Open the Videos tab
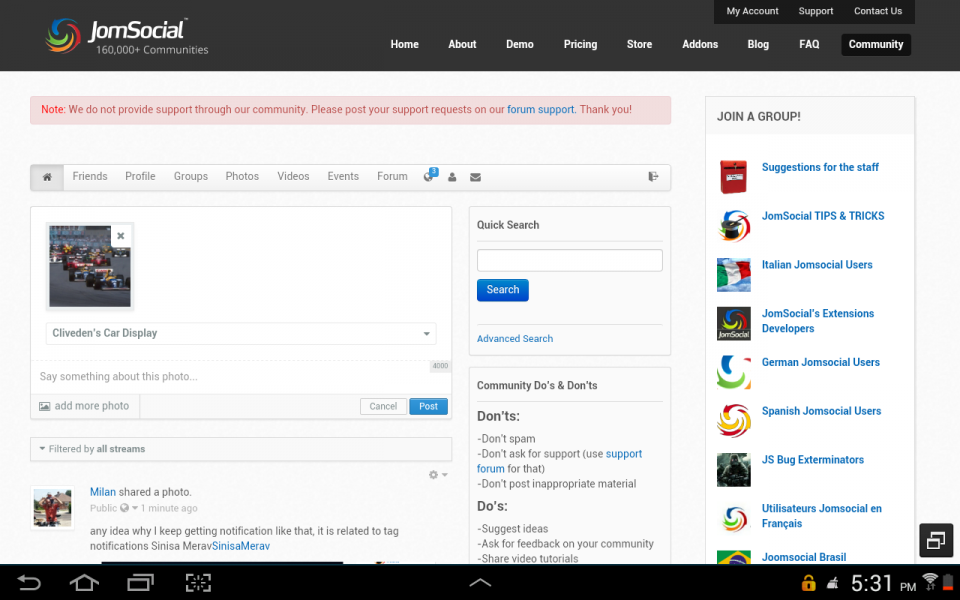Screen dimensions: 960x600 click(x=293, y=176)
